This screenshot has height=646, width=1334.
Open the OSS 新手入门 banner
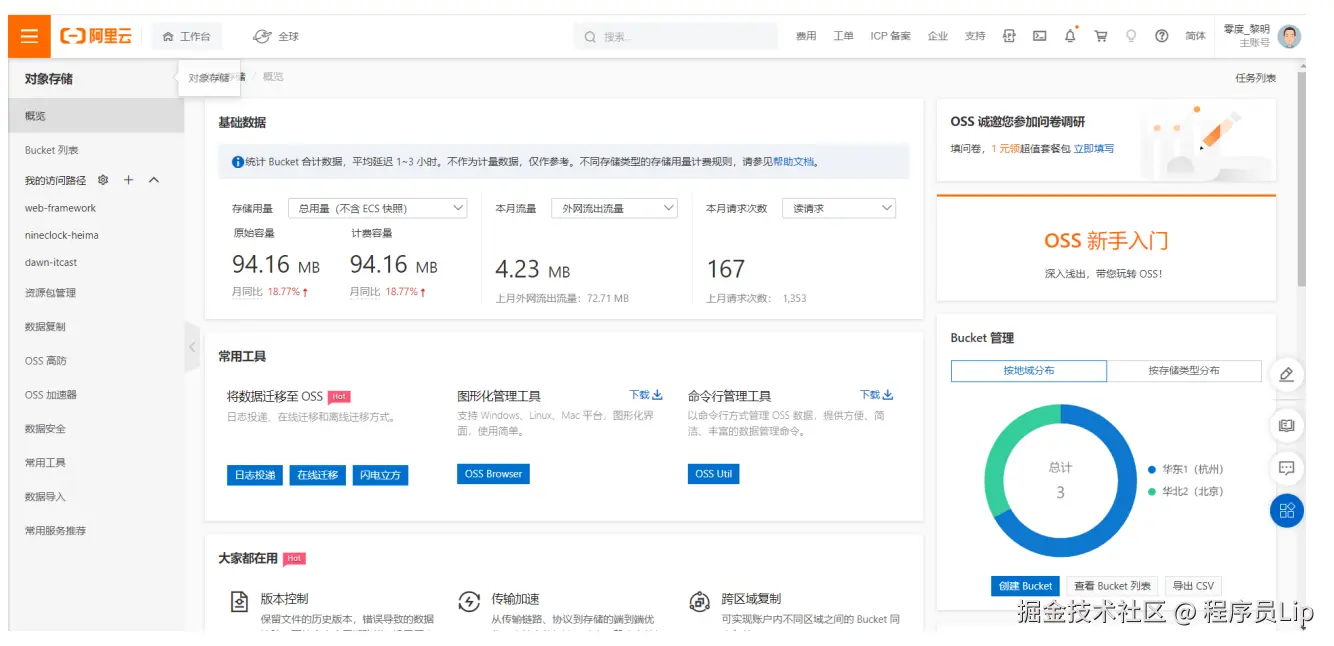(1106, 248)
